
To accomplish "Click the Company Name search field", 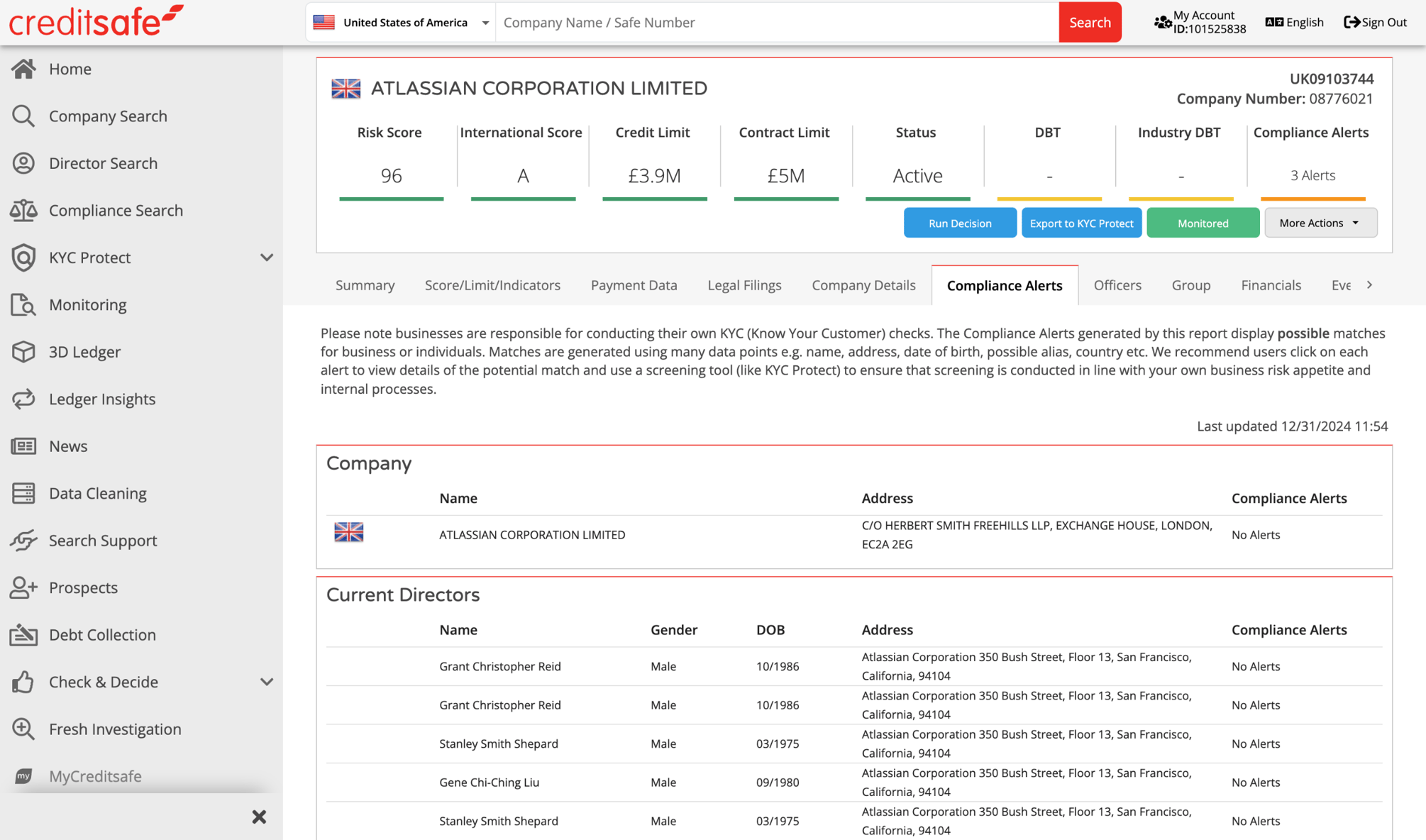I will point(777,22).
